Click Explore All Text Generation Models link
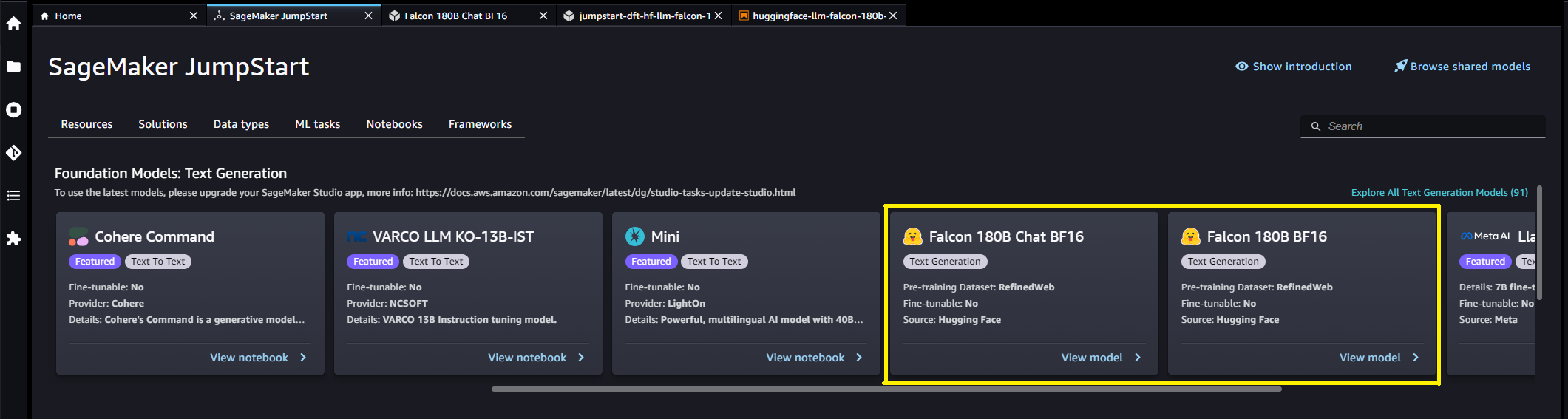 point(1439,192)
